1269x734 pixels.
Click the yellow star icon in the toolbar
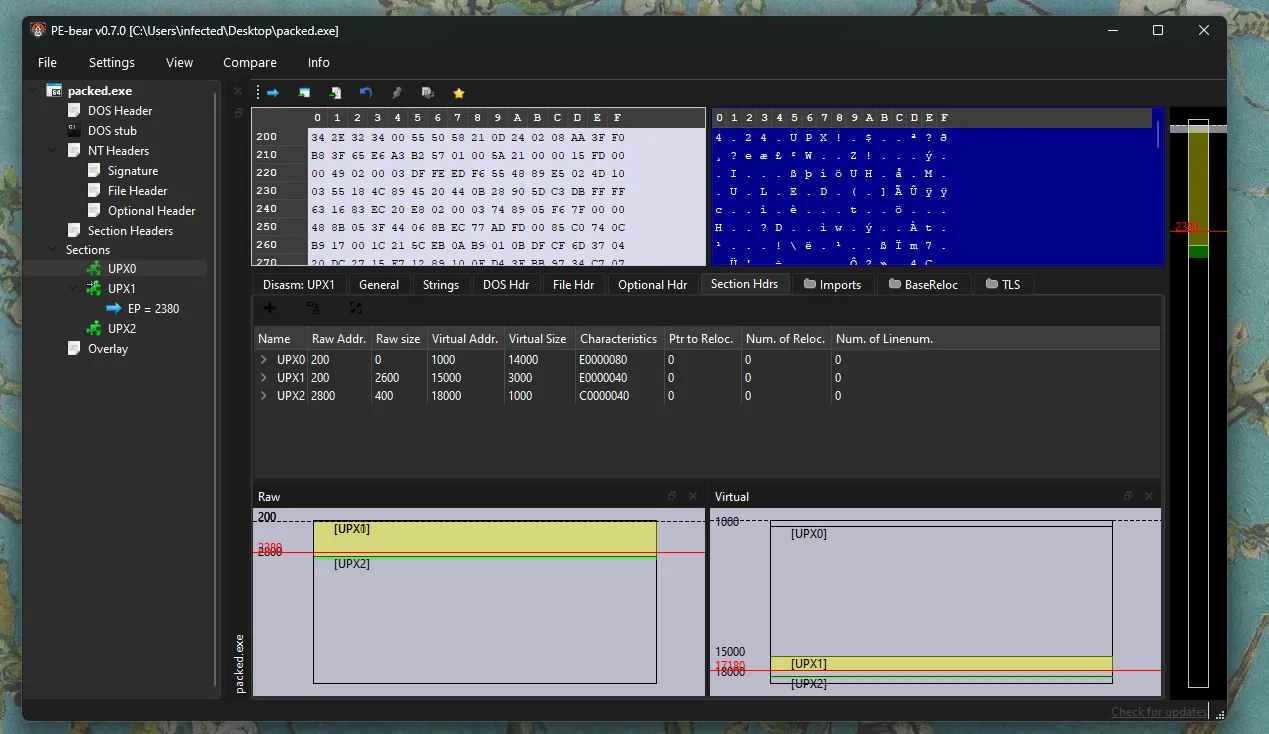click(x=459, y=93)
